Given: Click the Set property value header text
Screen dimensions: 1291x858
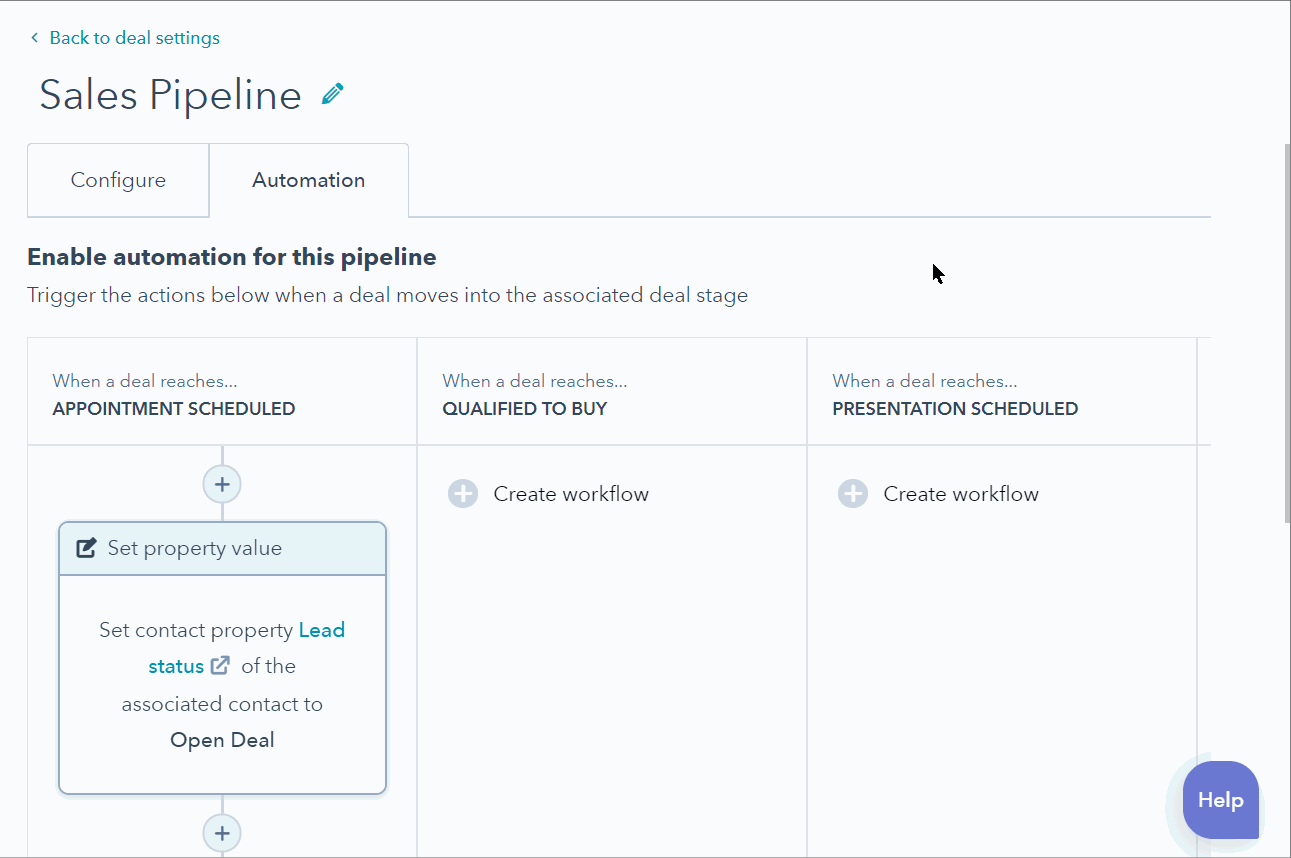Looking at the screenshot, I should click(x=195, y=548).
